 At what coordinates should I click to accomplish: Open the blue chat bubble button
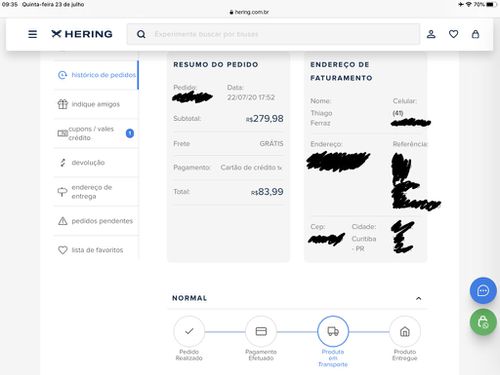coord(483,291)
